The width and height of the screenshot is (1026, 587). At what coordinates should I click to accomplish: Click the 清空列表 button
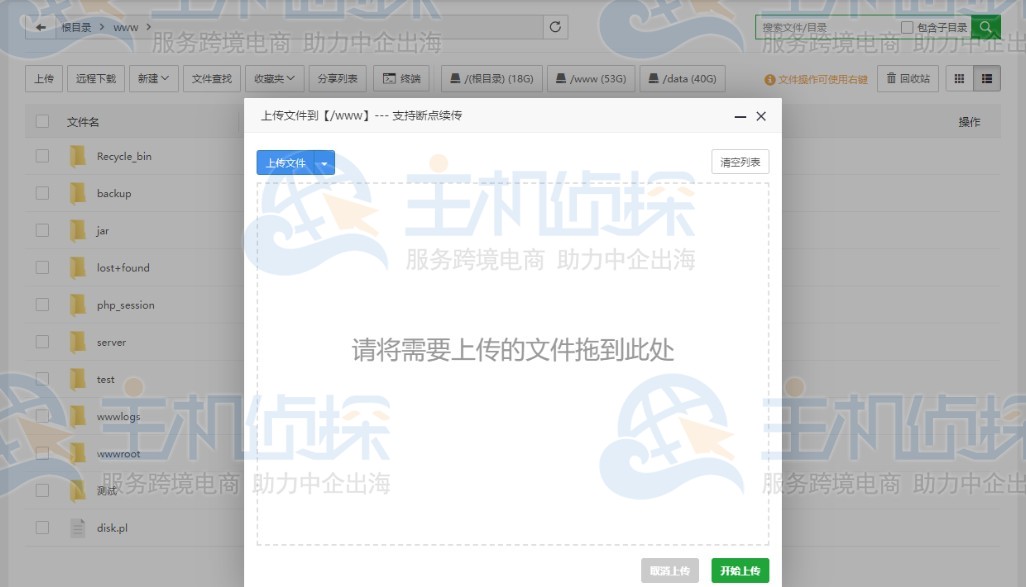point(739,161)
